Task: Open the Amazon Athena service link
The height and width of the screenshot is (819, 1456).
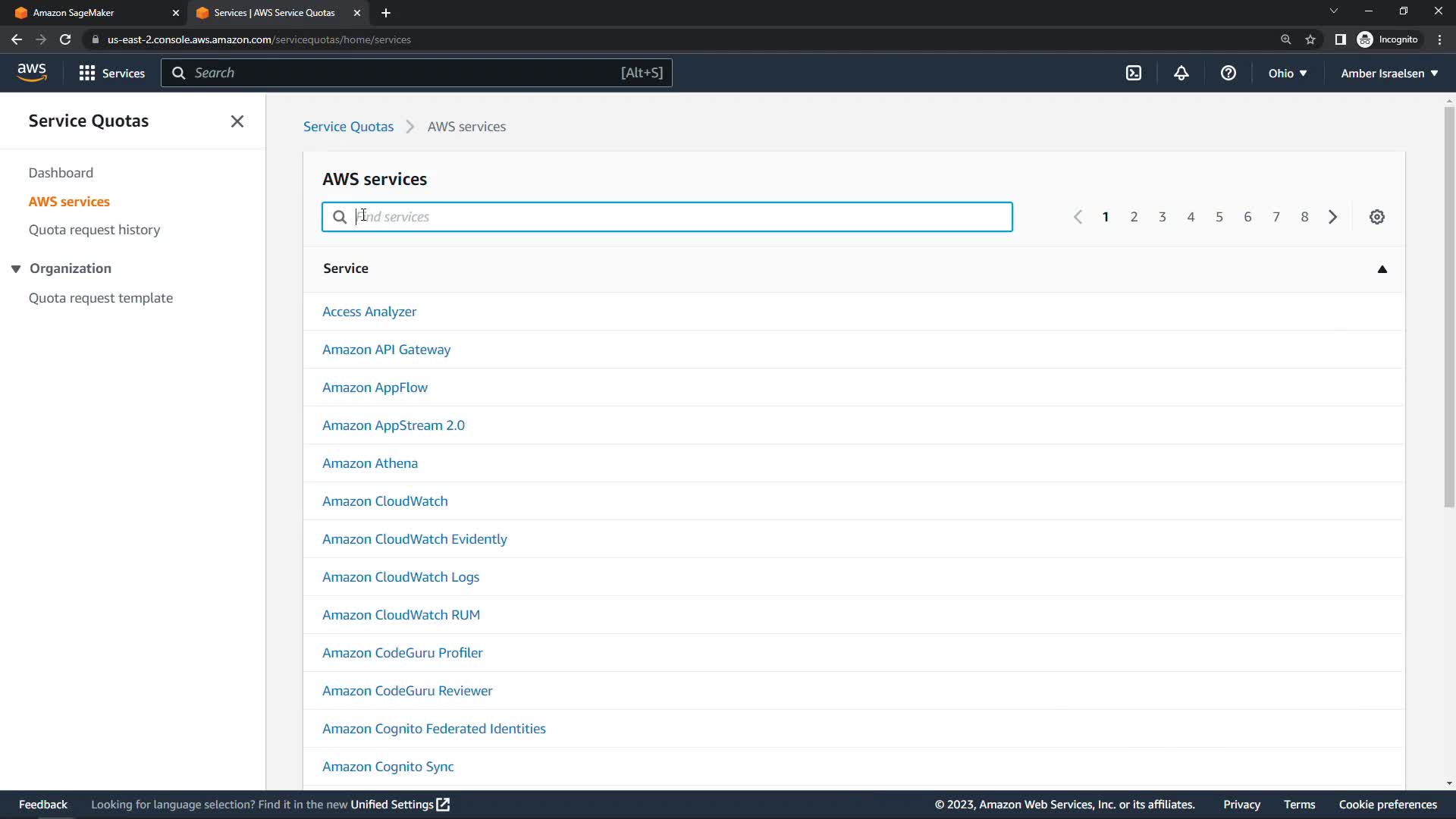Action: [x=369, y=463]
